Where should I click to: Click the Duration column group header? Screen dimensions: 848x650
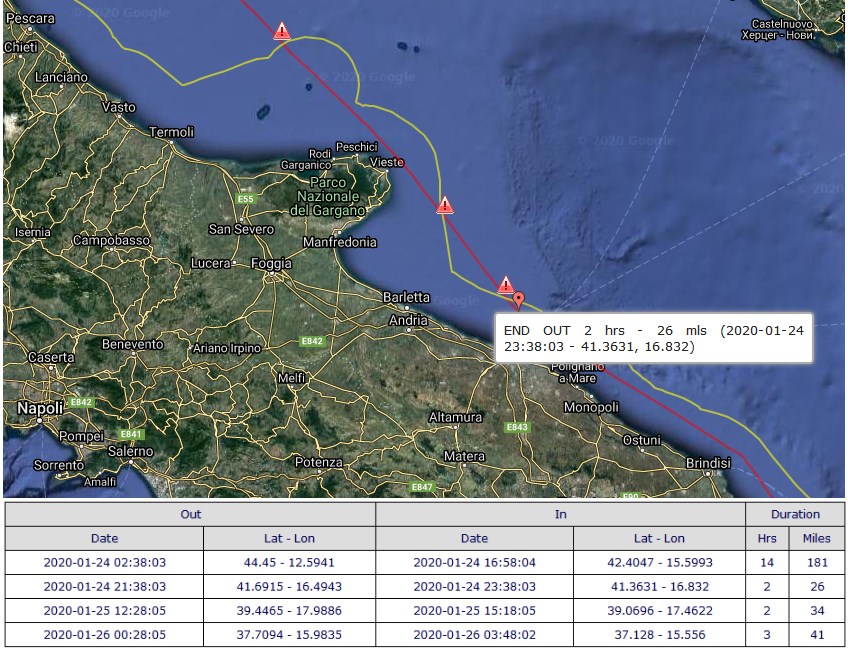(x=795, y=514)
